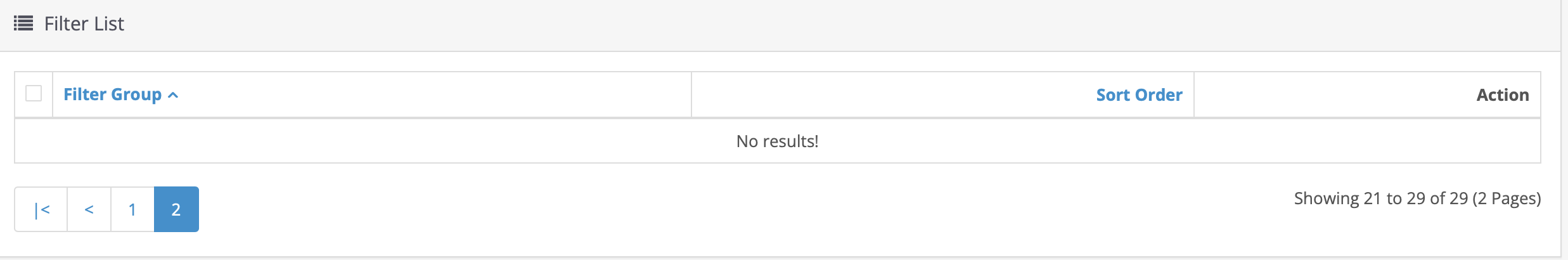Select the highlighted page 2 button
Image resolution: width=1568 pixels, height=260 pixels.
pyautogui.click(x=176, y=209)
